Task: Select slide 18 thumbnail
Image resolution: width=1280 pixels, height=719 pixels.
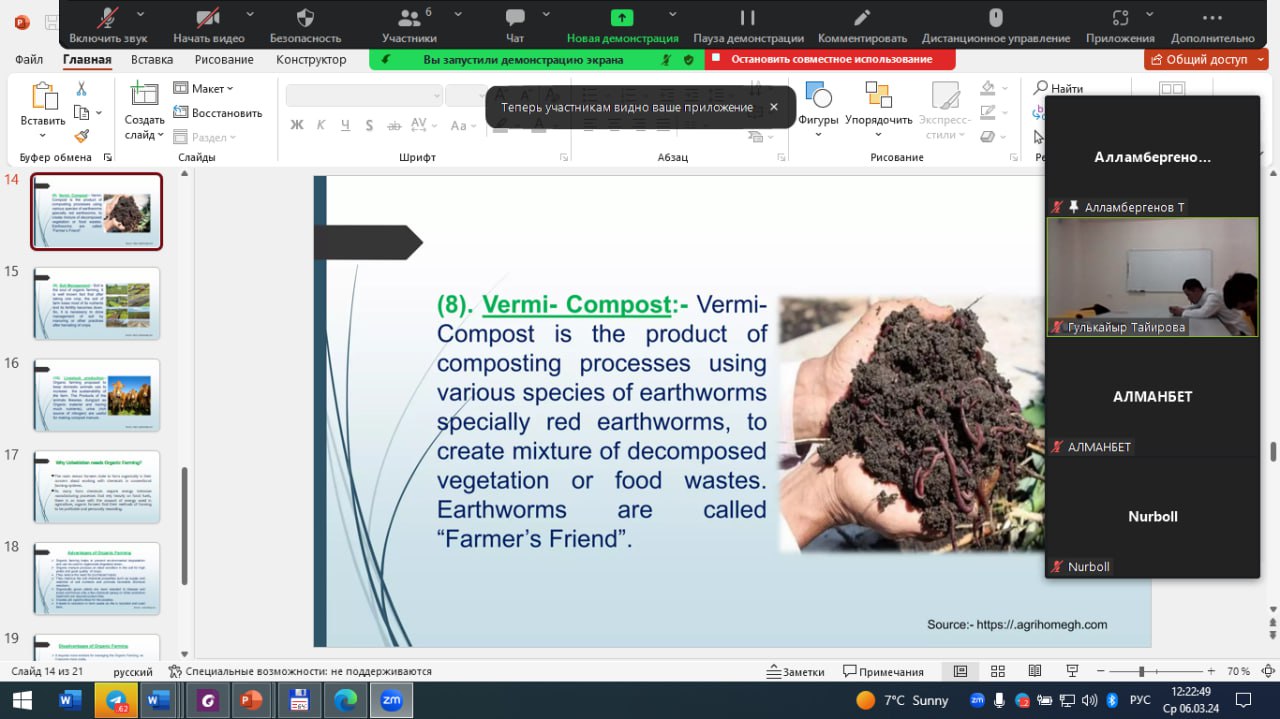Action: [x=96, y=579]
